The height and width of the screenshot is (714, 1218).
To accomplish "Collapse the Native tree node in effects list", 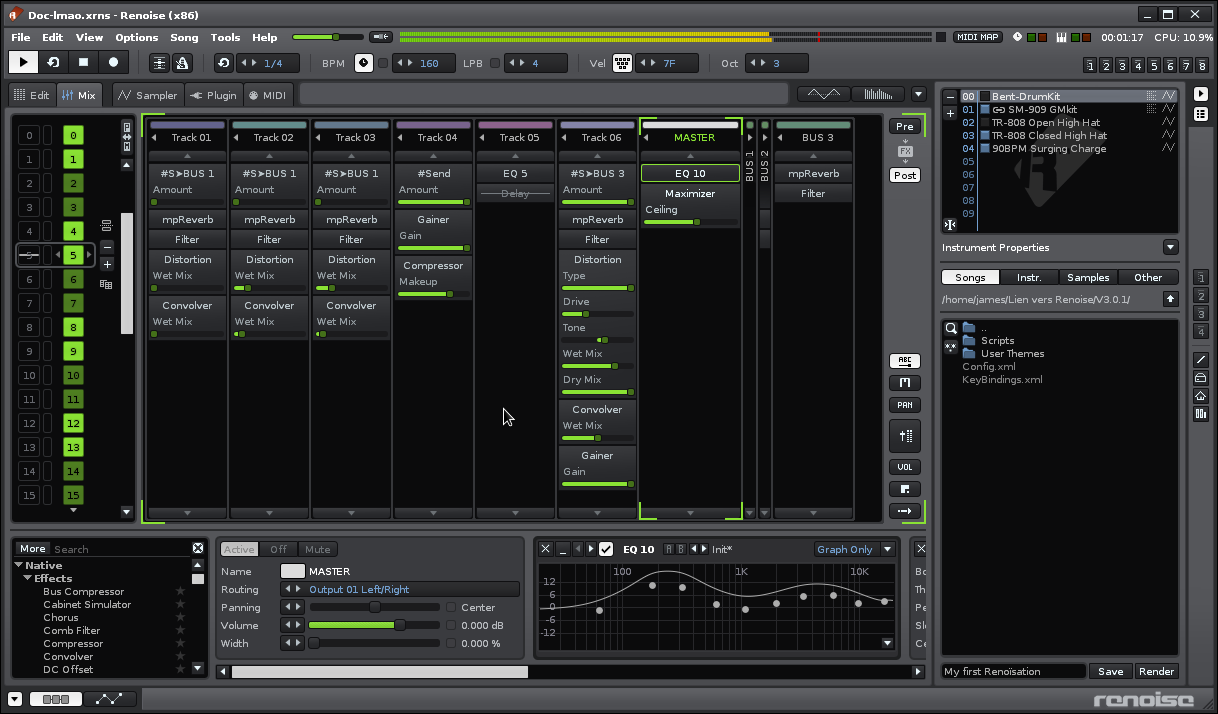I will [19, 565].
